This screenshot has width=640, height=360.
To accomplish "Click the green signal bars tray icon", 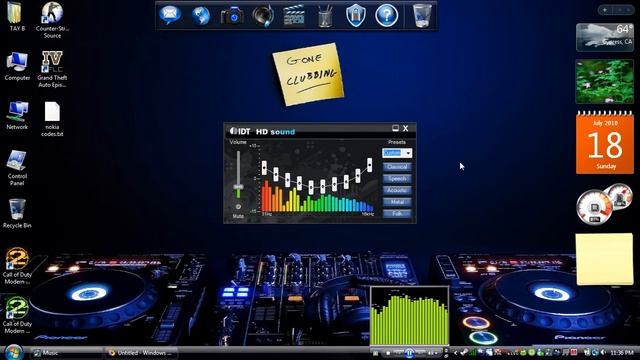I will pos(473,352).
